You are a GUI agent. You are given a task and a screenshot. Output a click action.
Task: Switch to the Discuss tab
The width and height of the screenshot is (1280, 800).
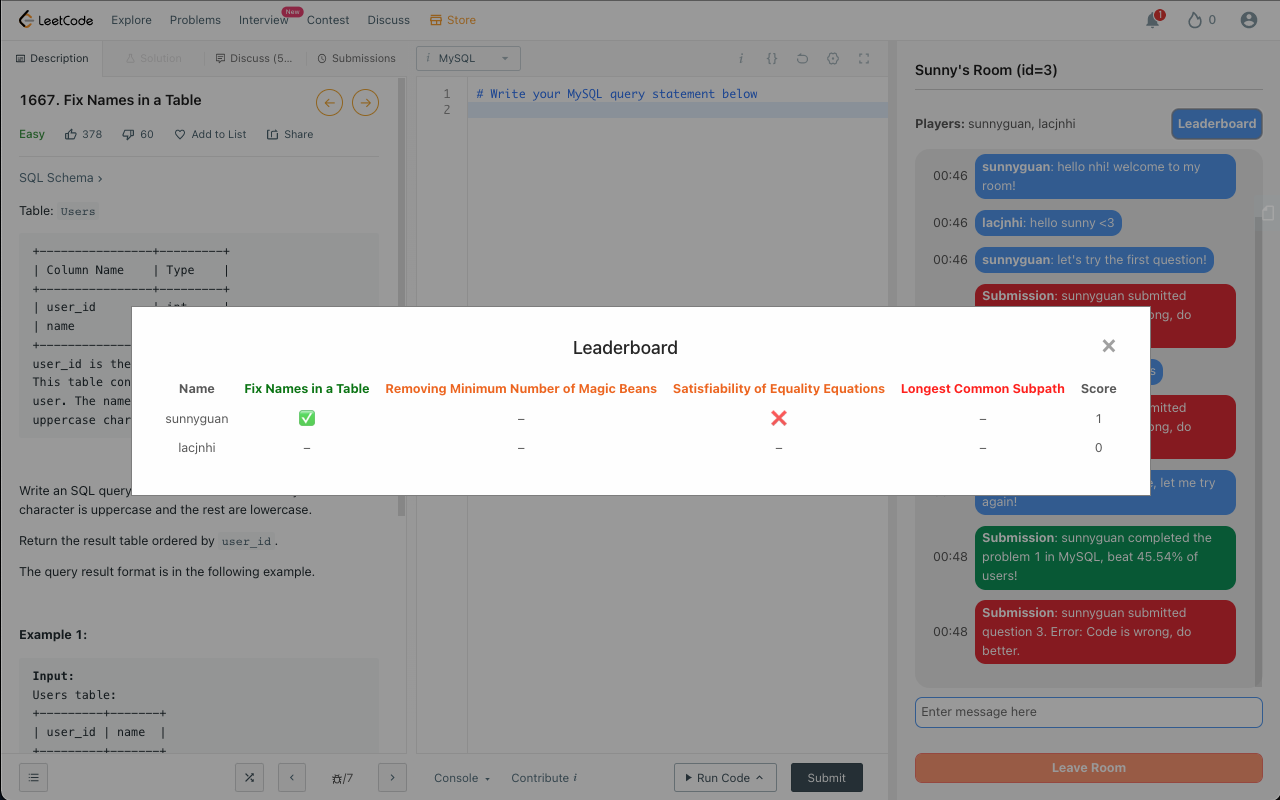tap(254, 58)
